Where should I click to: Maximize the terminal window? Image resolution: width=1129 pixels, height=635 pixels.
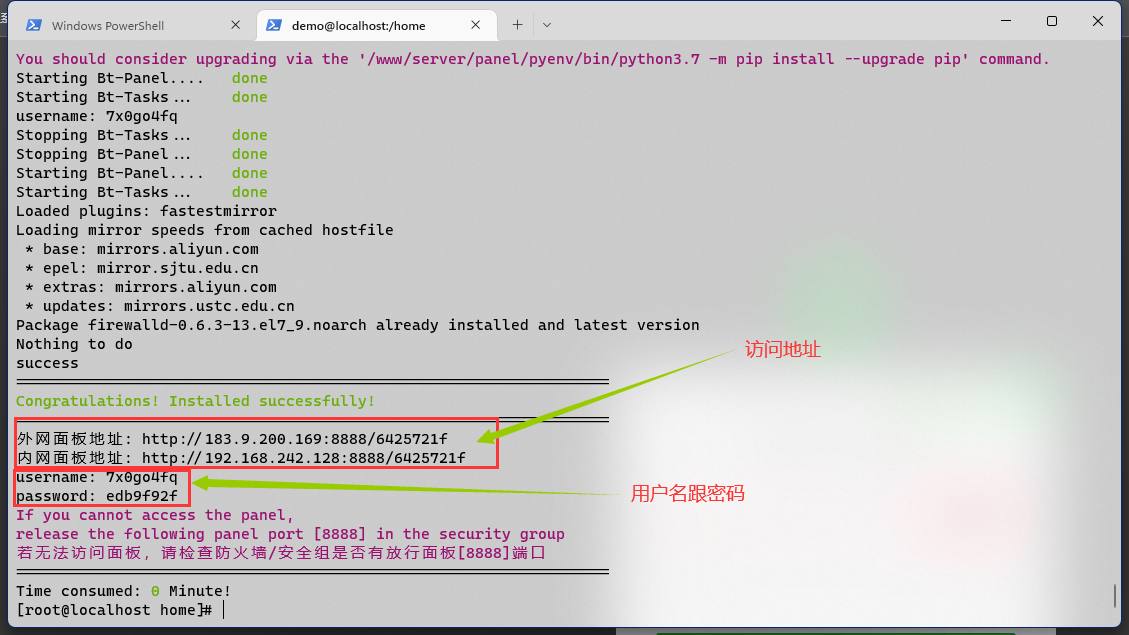click(1052, 22)
